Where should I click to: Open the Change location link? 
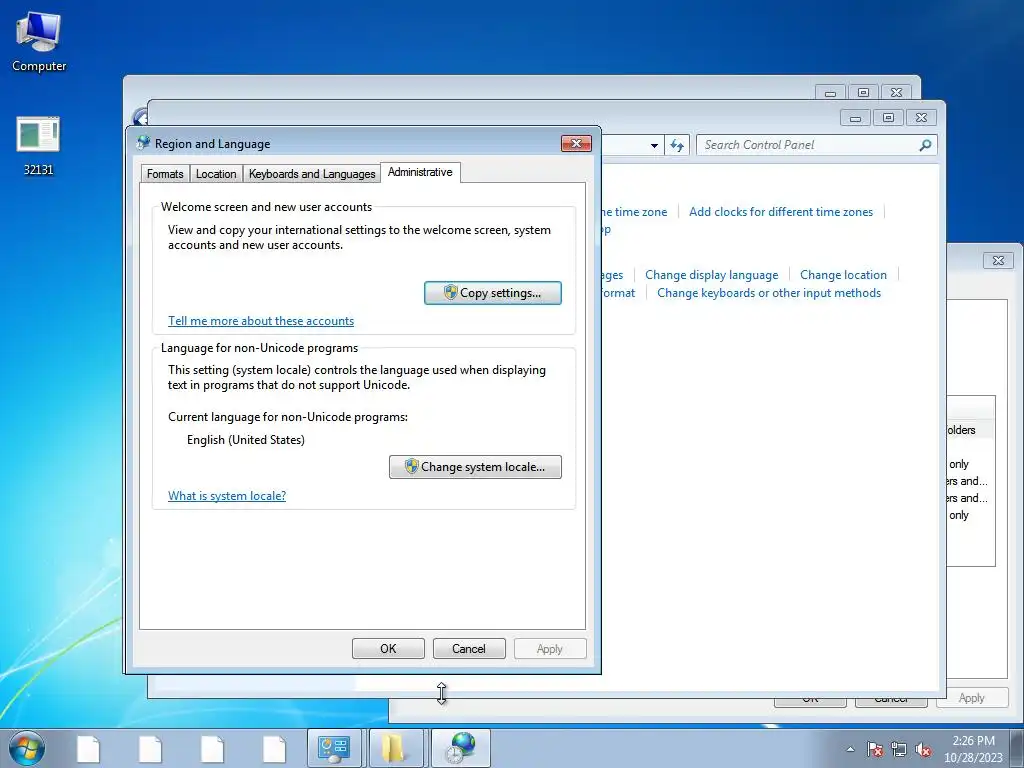pyautogui.click(x=843, y=275)
